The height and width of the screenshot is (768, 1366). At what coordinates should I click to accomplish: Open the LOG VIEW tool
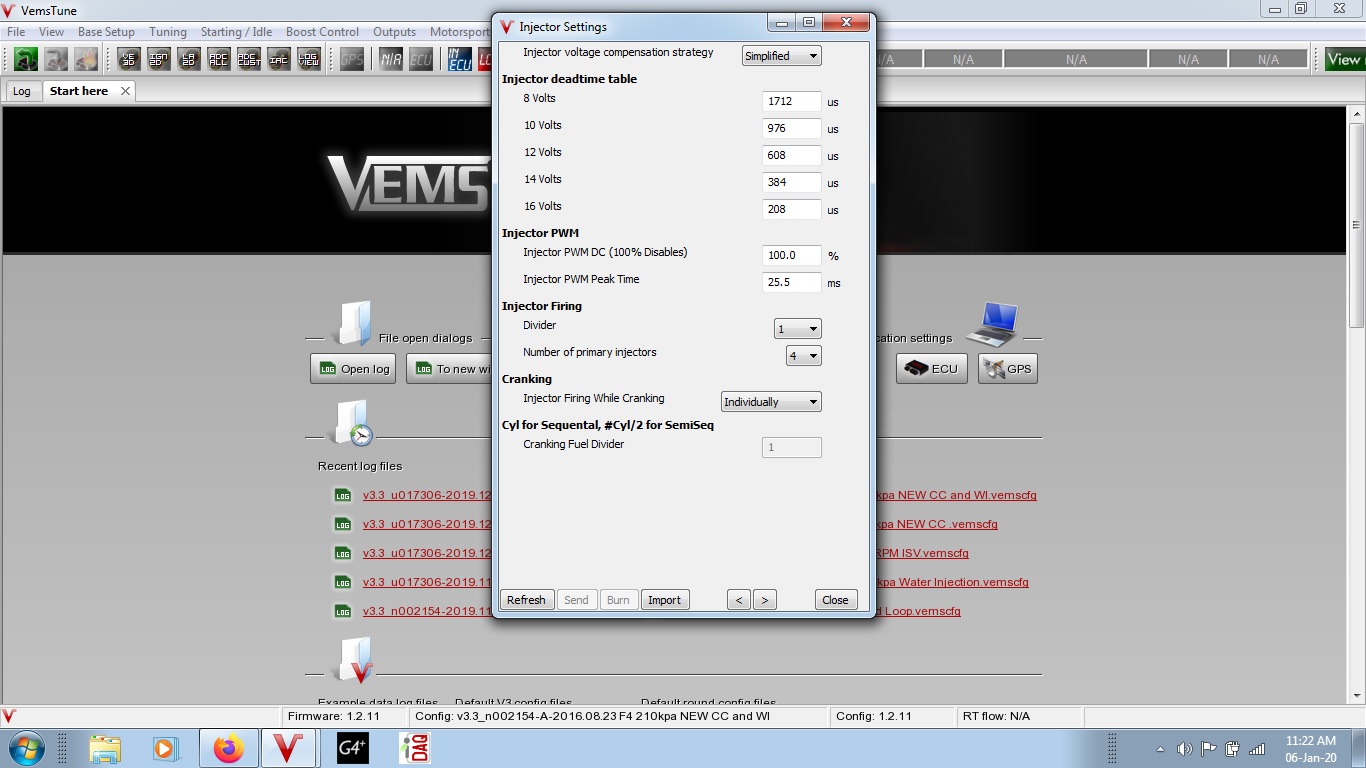[307, 60]
